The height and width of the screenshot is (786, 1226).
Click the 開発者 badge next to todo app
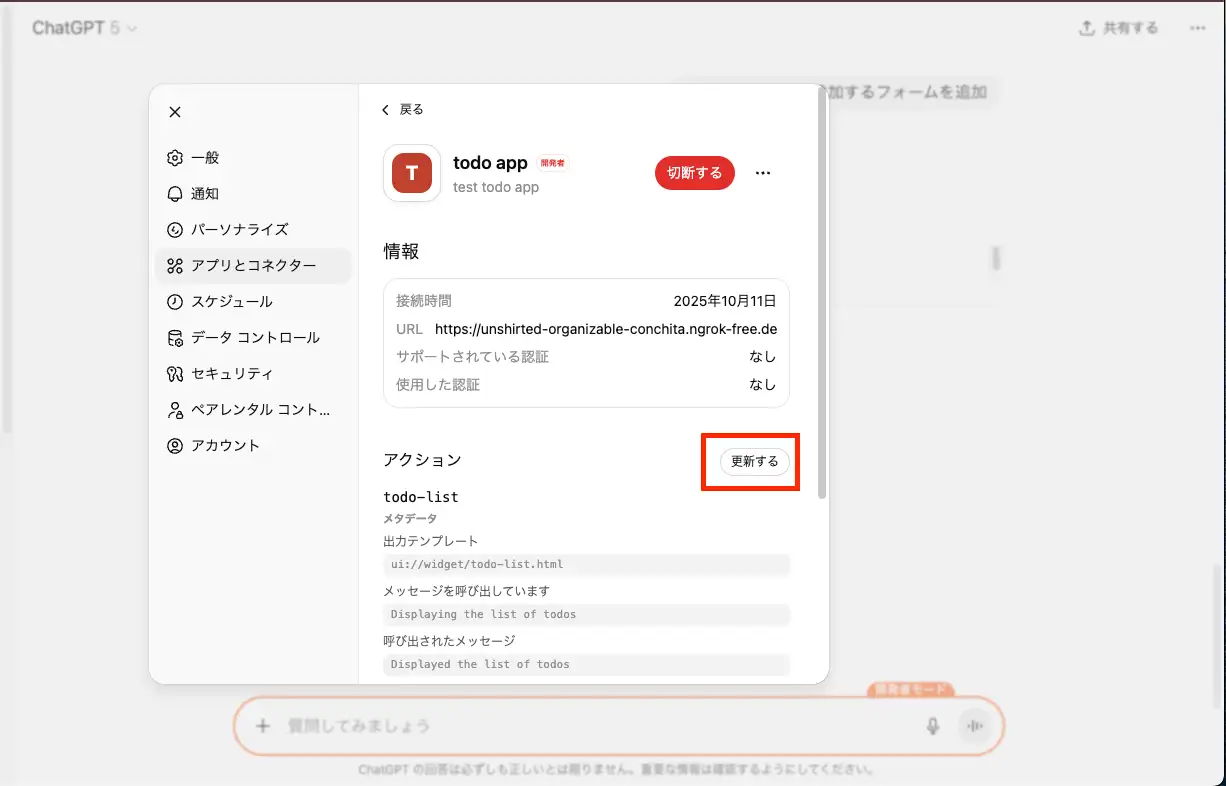coord(553,163)
